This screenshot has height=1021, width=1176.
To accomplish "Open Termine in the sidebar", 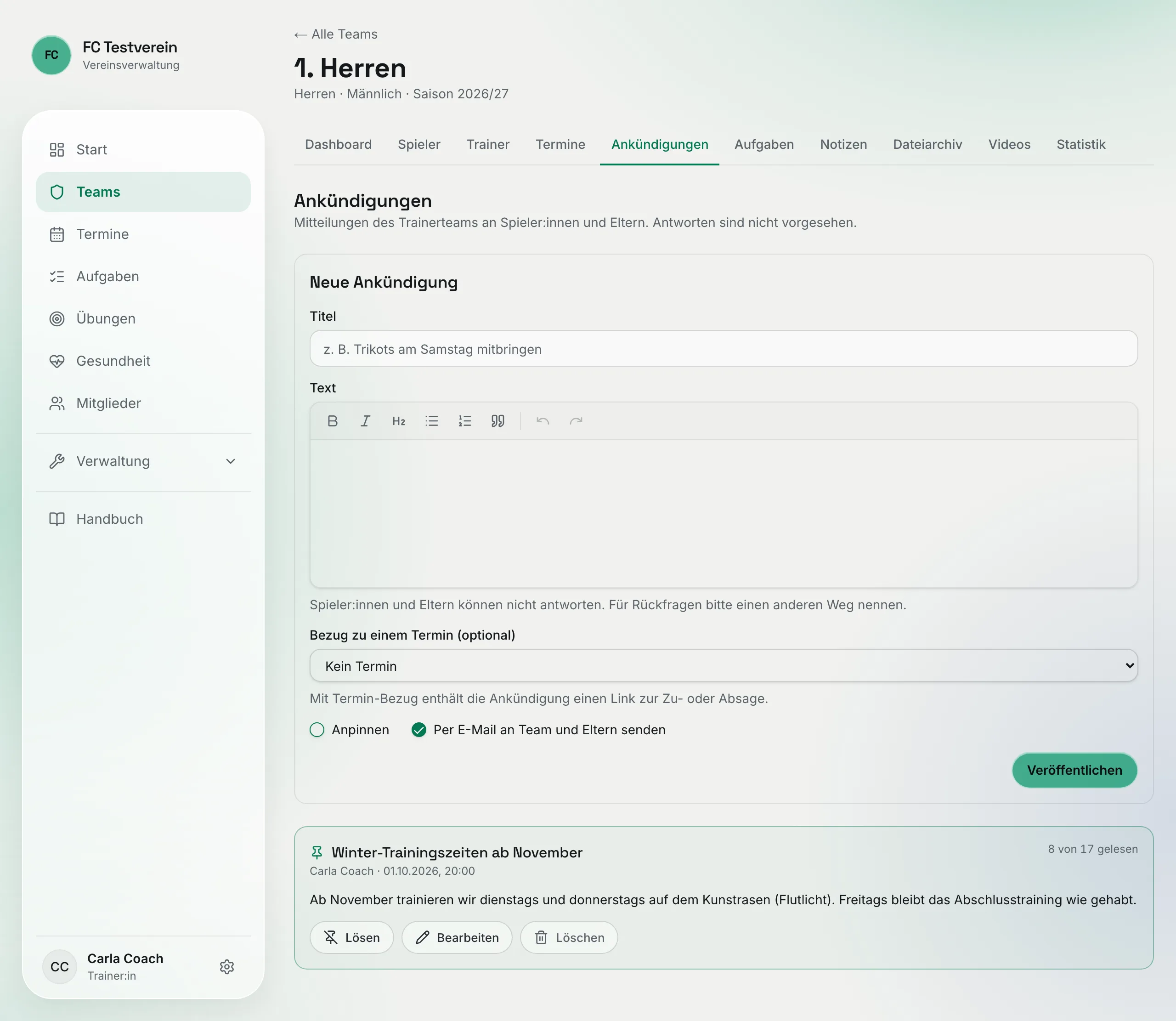I will (143, 234).
